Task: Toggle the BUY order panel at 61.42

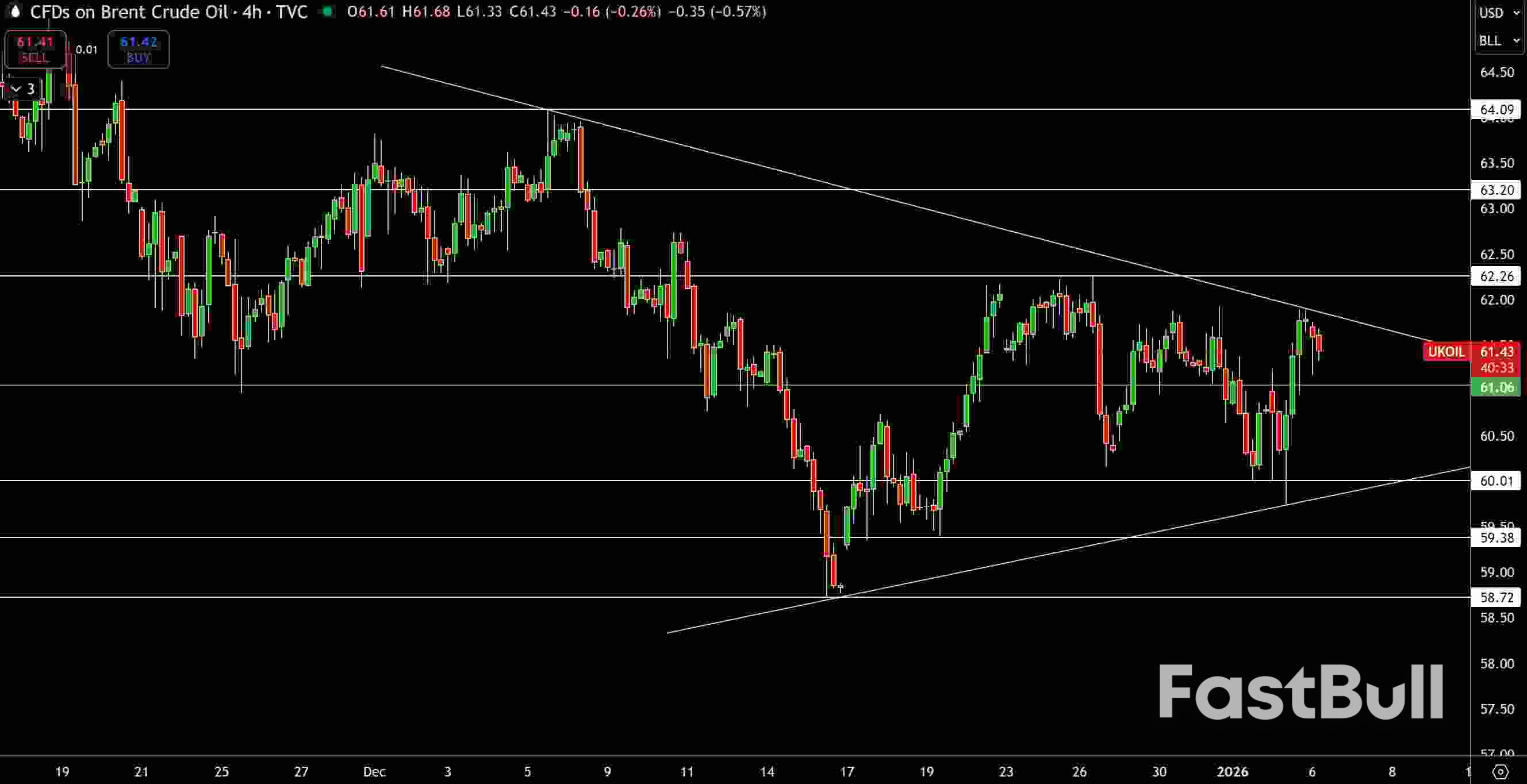Action: [x=138, y=49]
